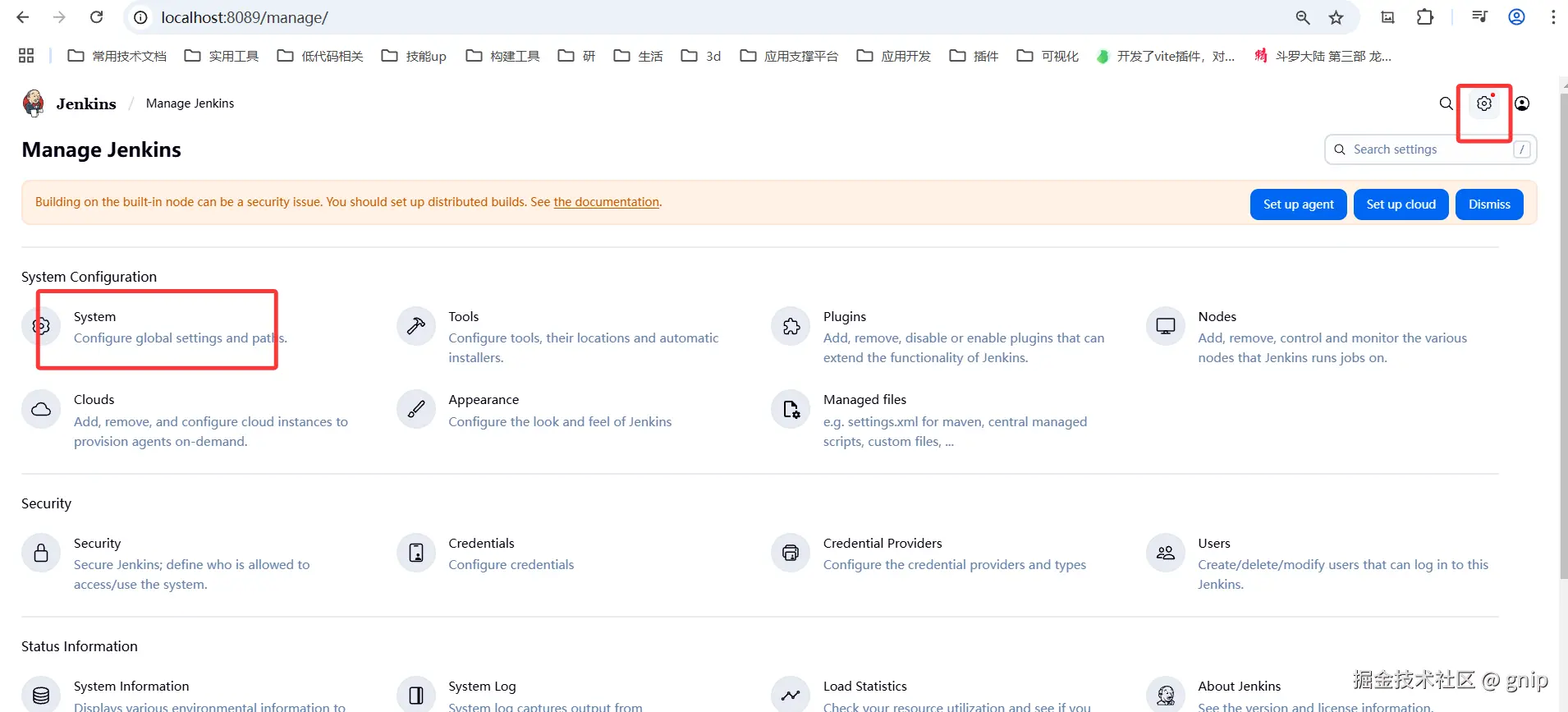
Task: Open the browser three-dot menu
Action: 1553,17
